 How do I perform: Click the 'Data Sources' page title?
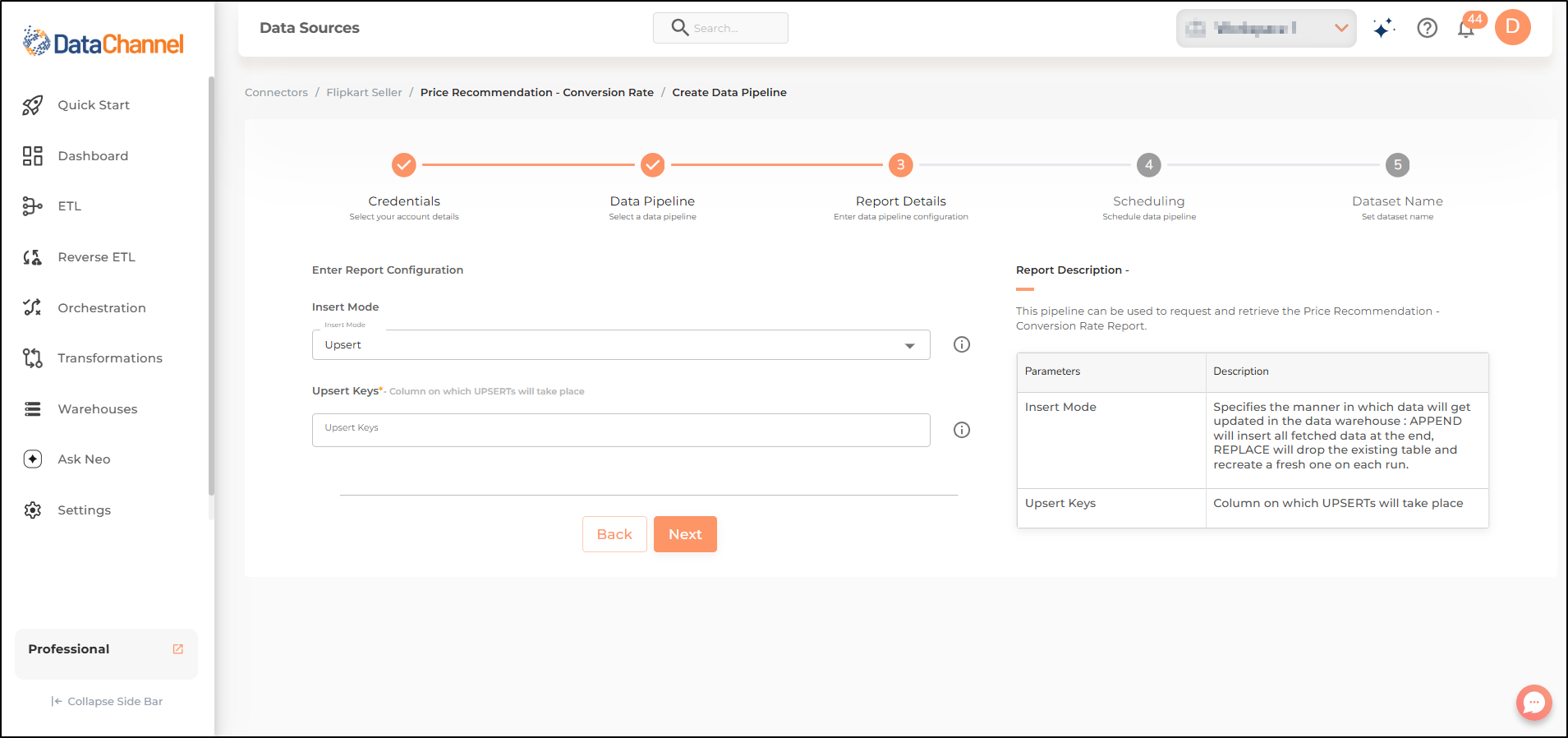point(310,28)
